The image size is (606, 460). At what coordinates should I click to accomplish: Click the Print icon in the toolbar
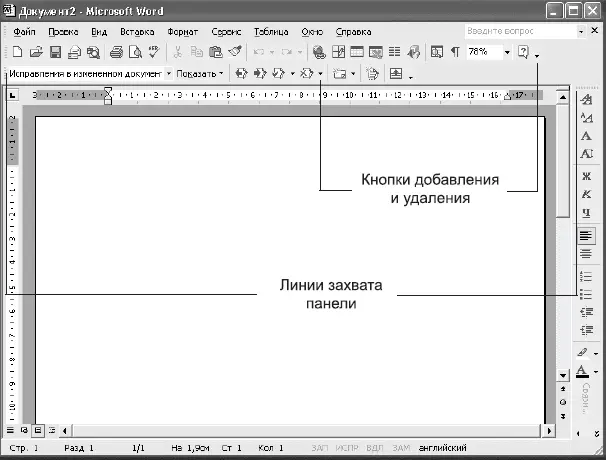pos(116,52)
